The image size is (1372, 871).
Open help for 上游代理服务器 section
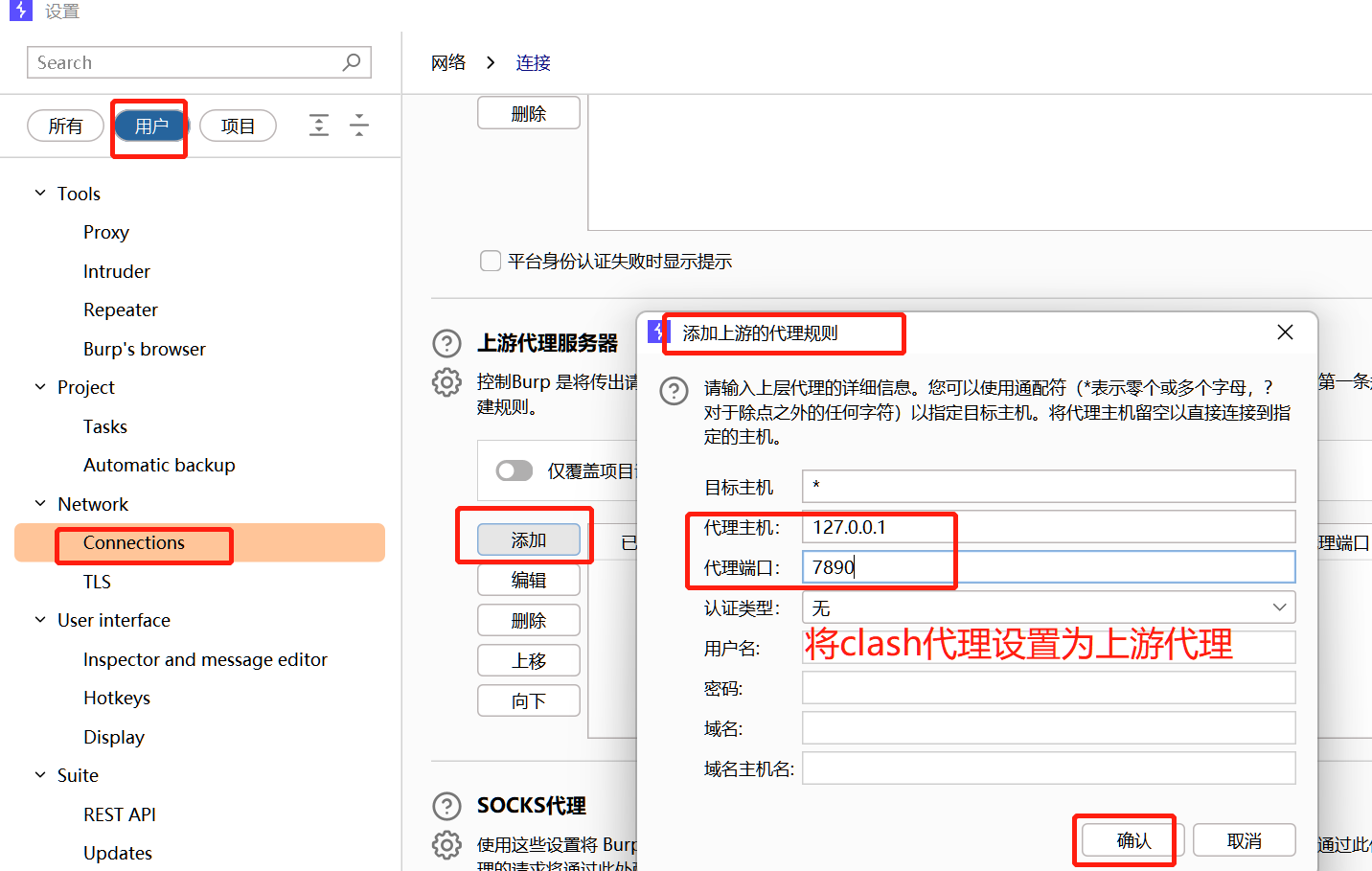(x=446, y=343)
